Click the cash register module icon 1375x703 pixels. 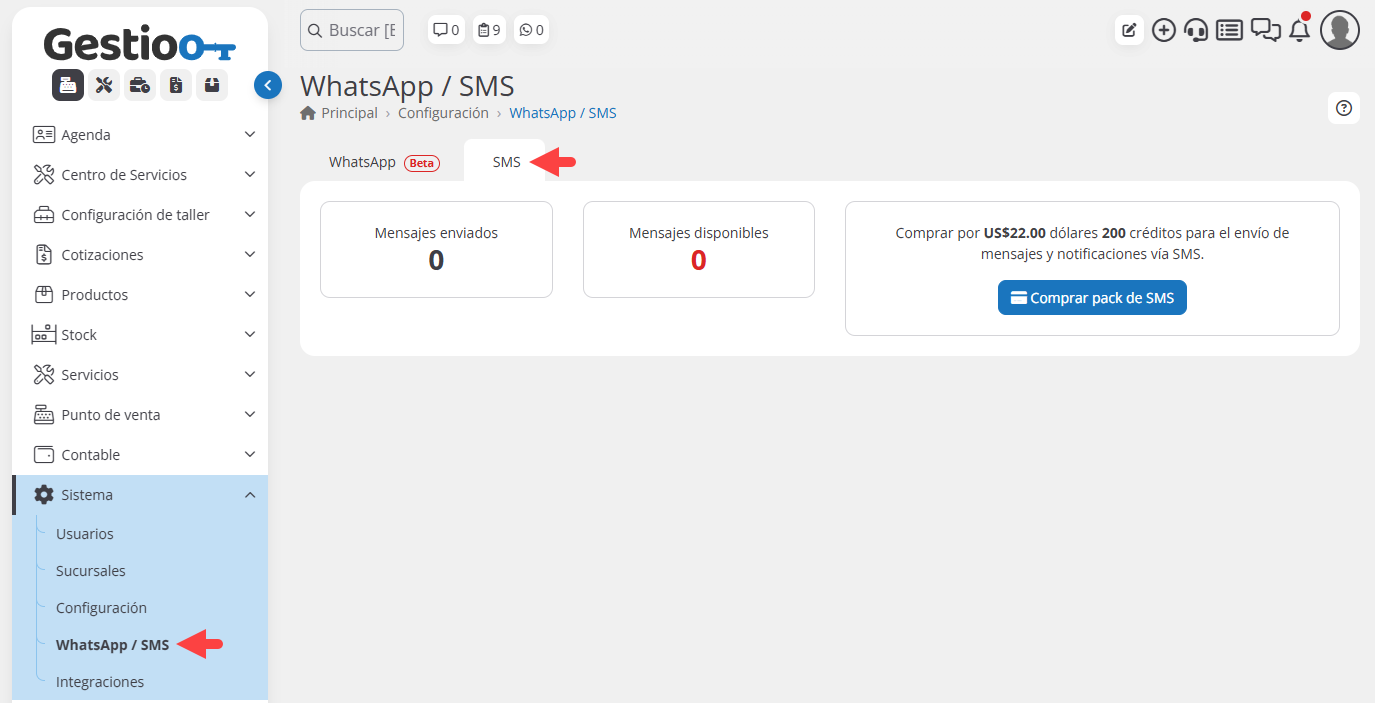[x=68, y=85]
